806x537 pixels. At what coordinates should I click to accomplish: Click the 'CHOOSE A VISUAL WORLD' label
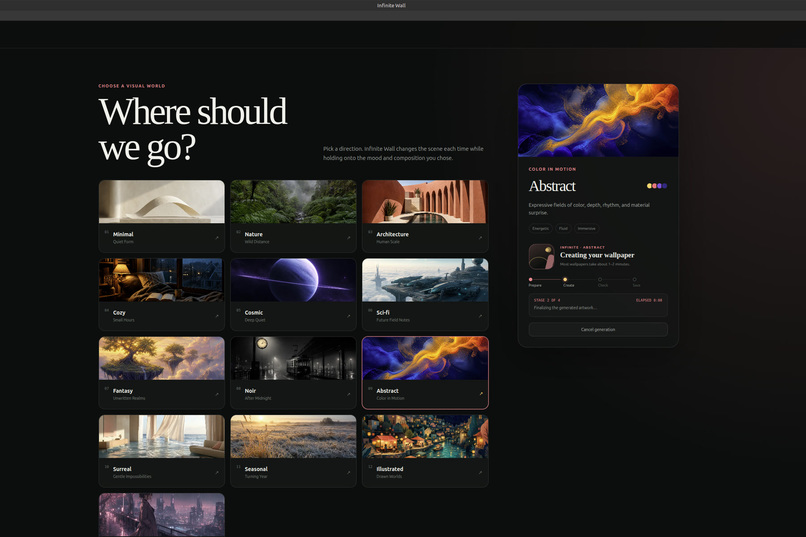coord(132,86)
